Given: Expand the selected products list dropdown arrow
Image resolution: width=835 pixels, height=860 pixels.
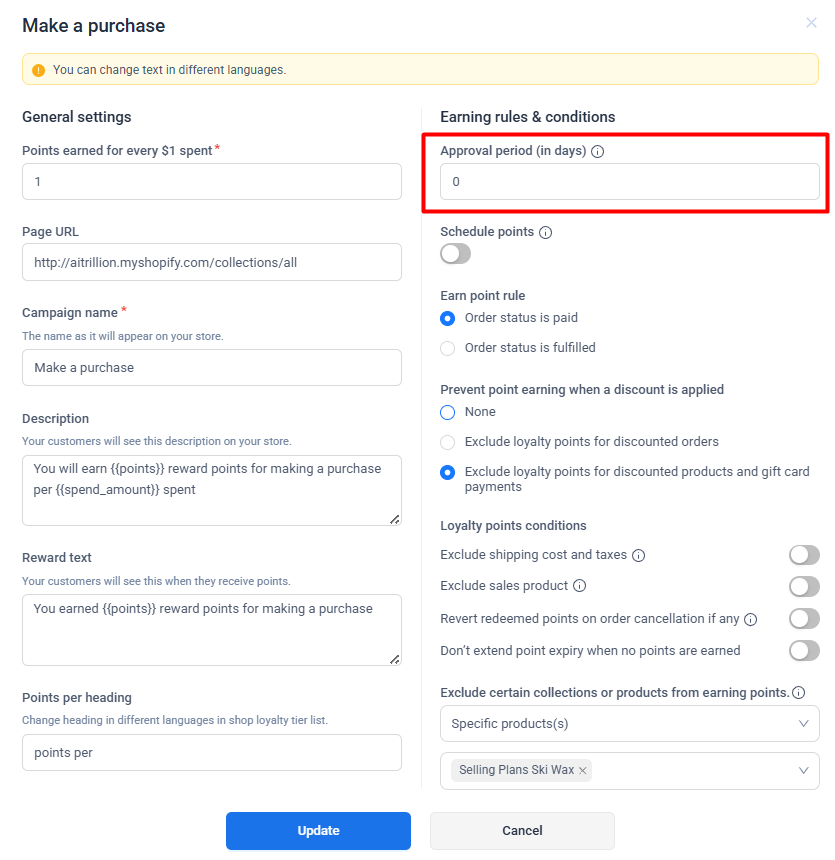Looking at the screenshot, I should (x=803, y=770).
